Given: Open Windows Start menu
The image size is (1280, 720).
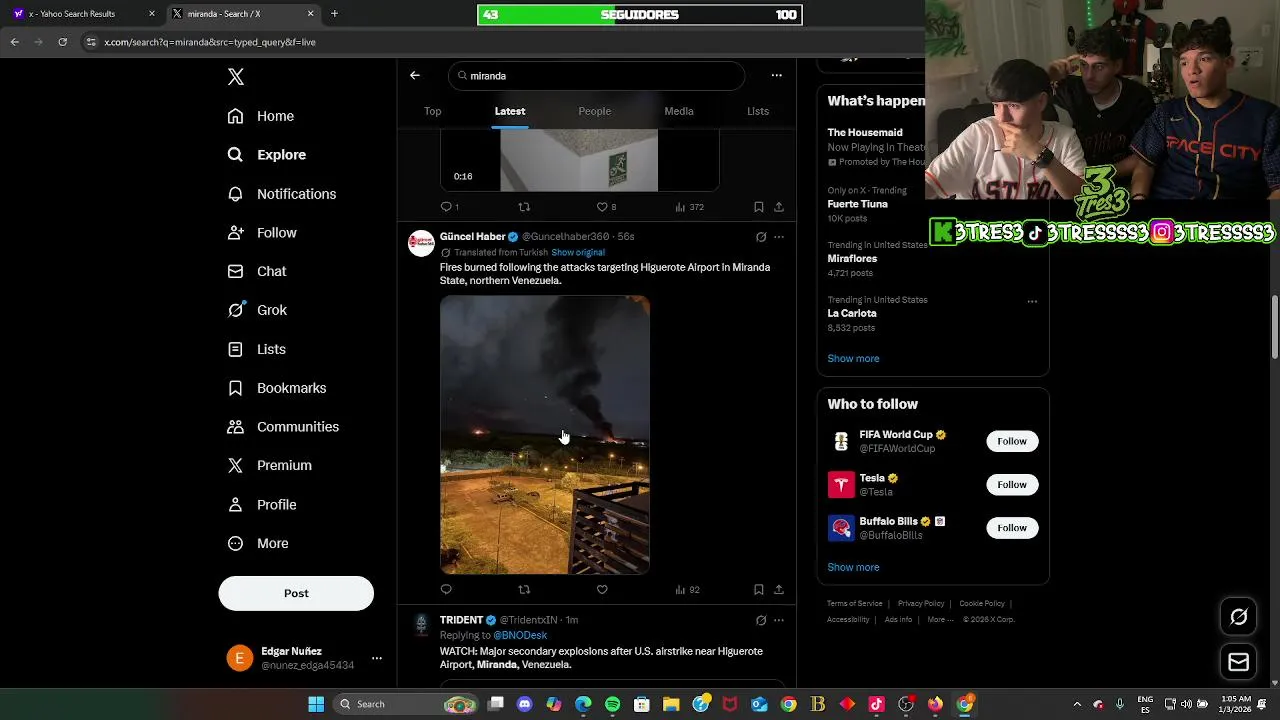Looking at the screenshot, I should tap(316, 704).
